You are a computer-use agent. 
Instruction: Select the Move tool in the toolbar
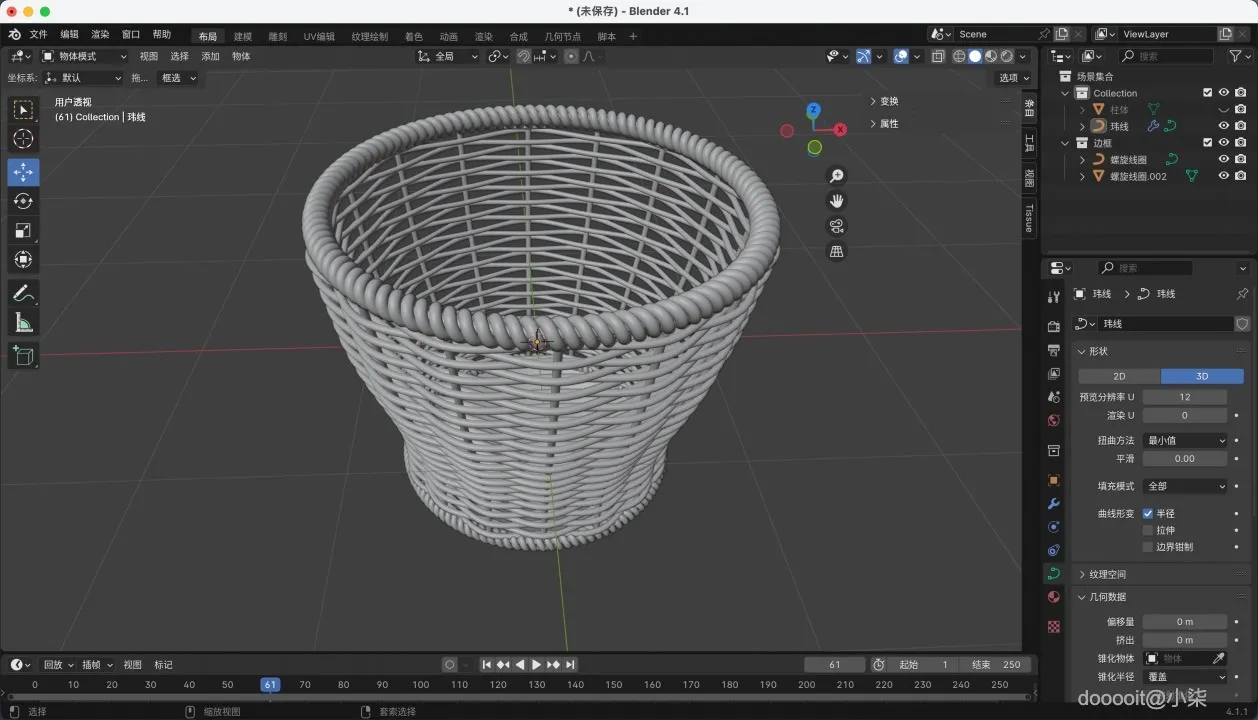[23, 172]
